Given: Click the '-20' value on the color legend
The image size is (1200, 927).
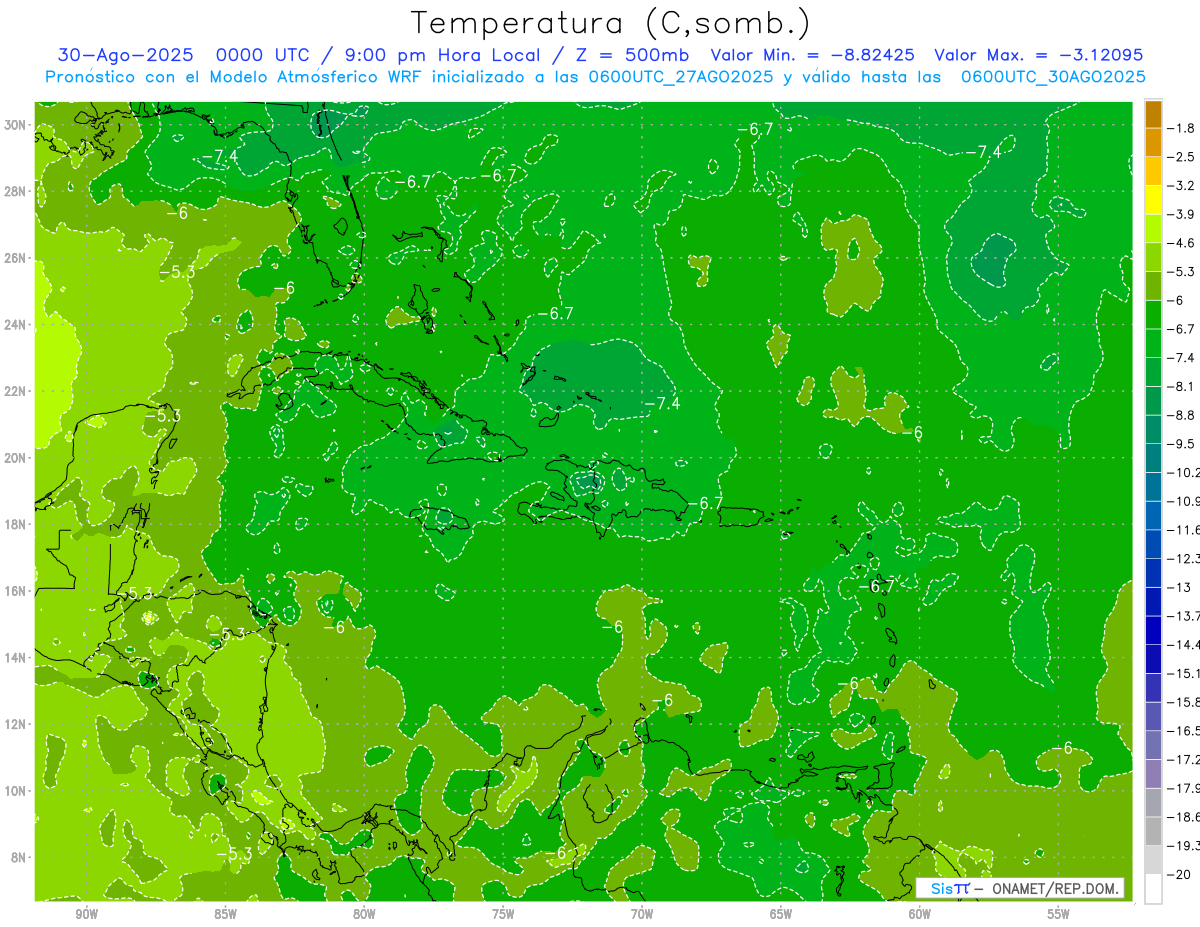Looking at the screenshot, I should click(1179, 874).
